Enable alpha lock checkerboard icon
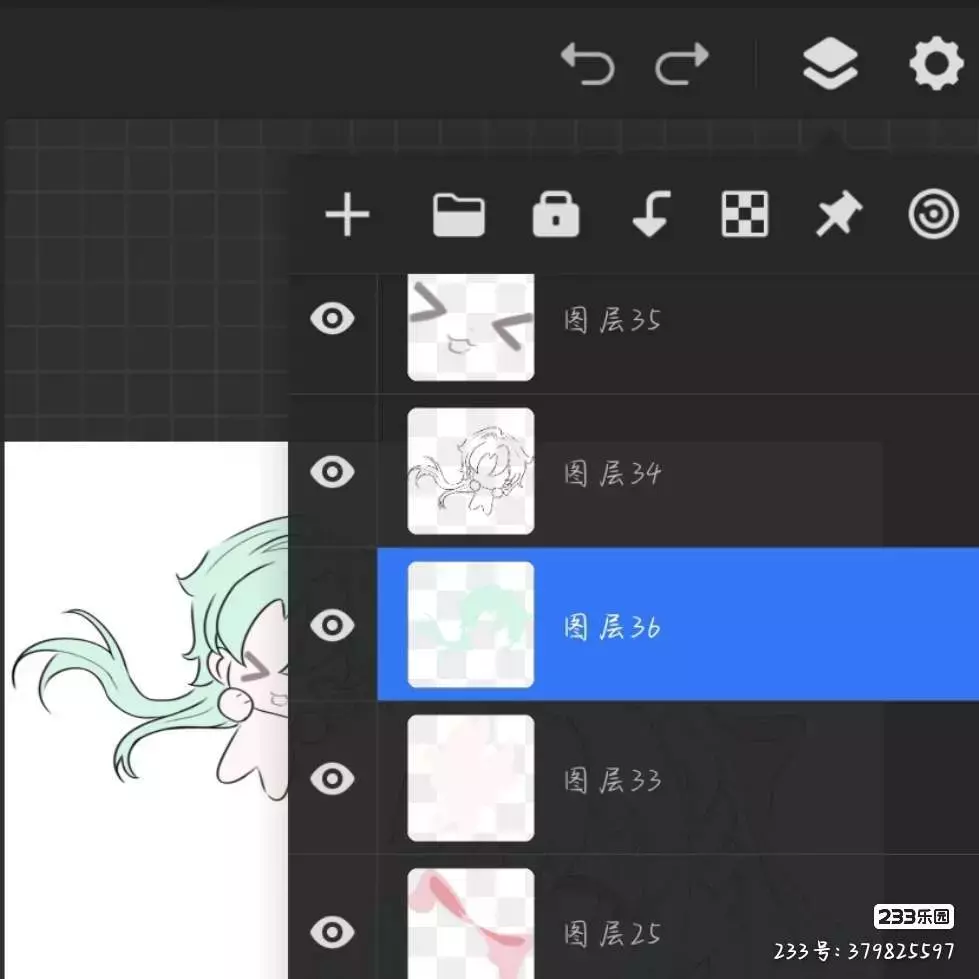979x979 pixels. point(745,215)
